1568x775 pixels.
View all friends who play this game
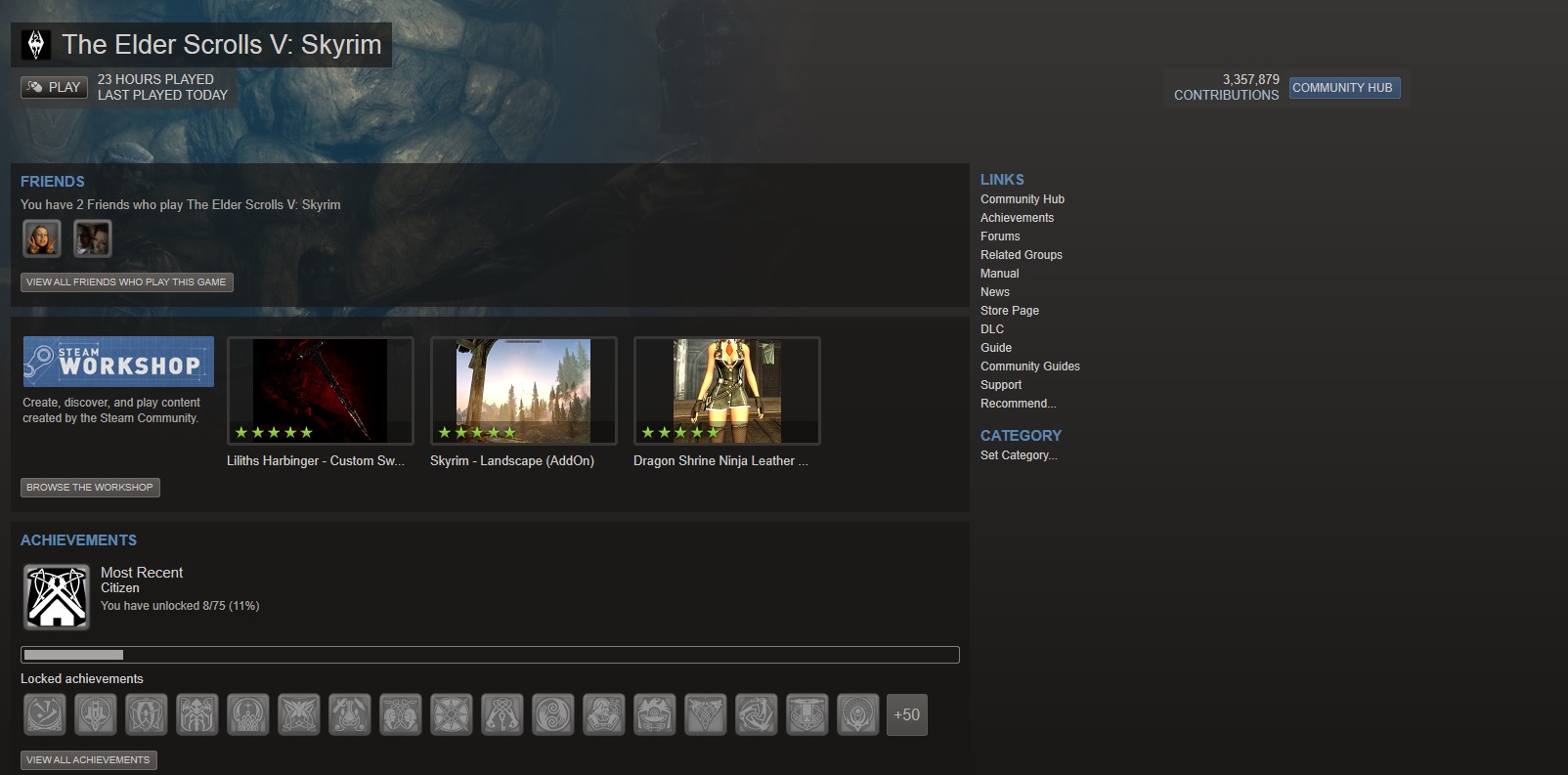127,281
